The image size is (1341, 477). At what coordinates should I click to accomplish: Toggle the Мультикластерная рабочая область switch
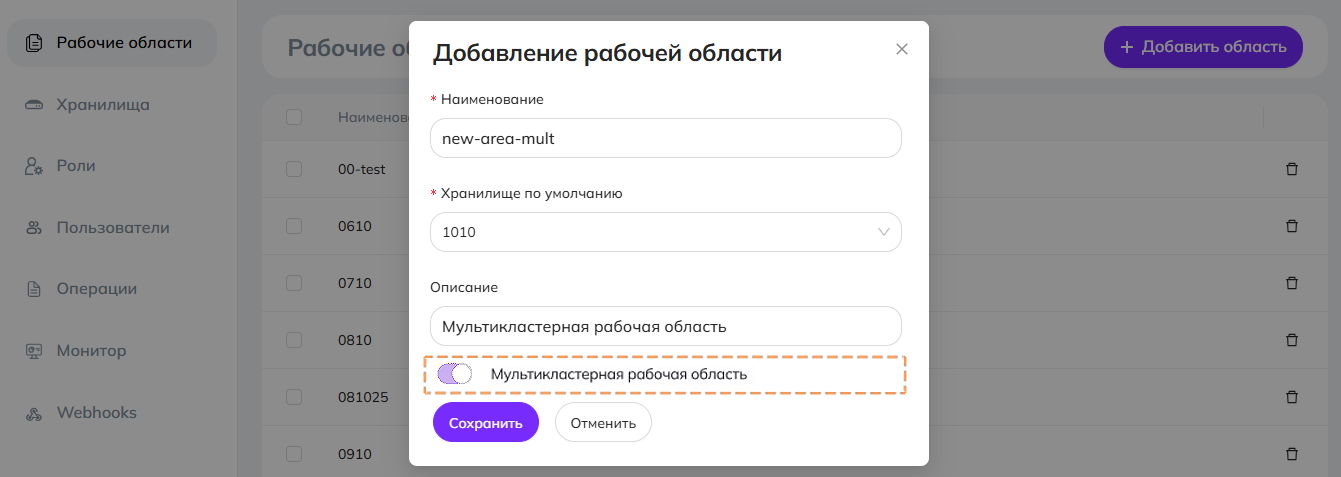click(455, 374)
